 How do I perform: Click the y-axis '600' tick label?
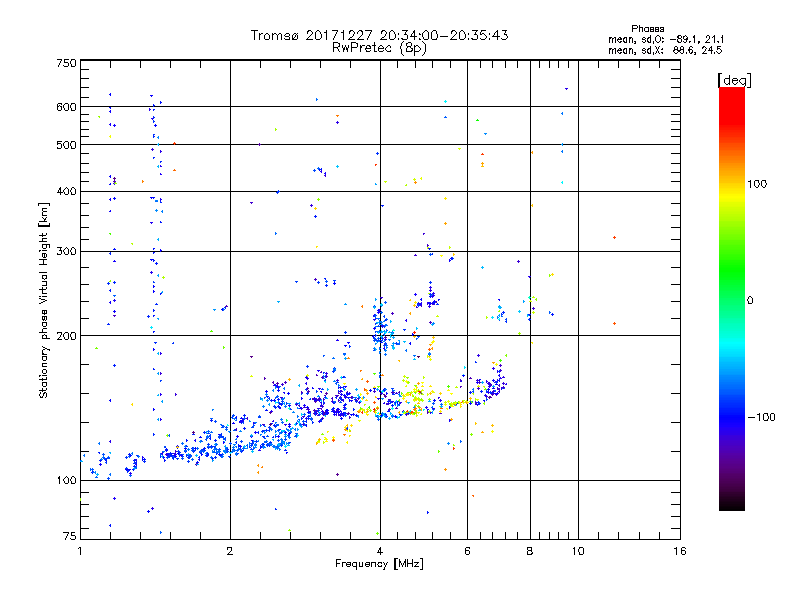tap(66, 107)
